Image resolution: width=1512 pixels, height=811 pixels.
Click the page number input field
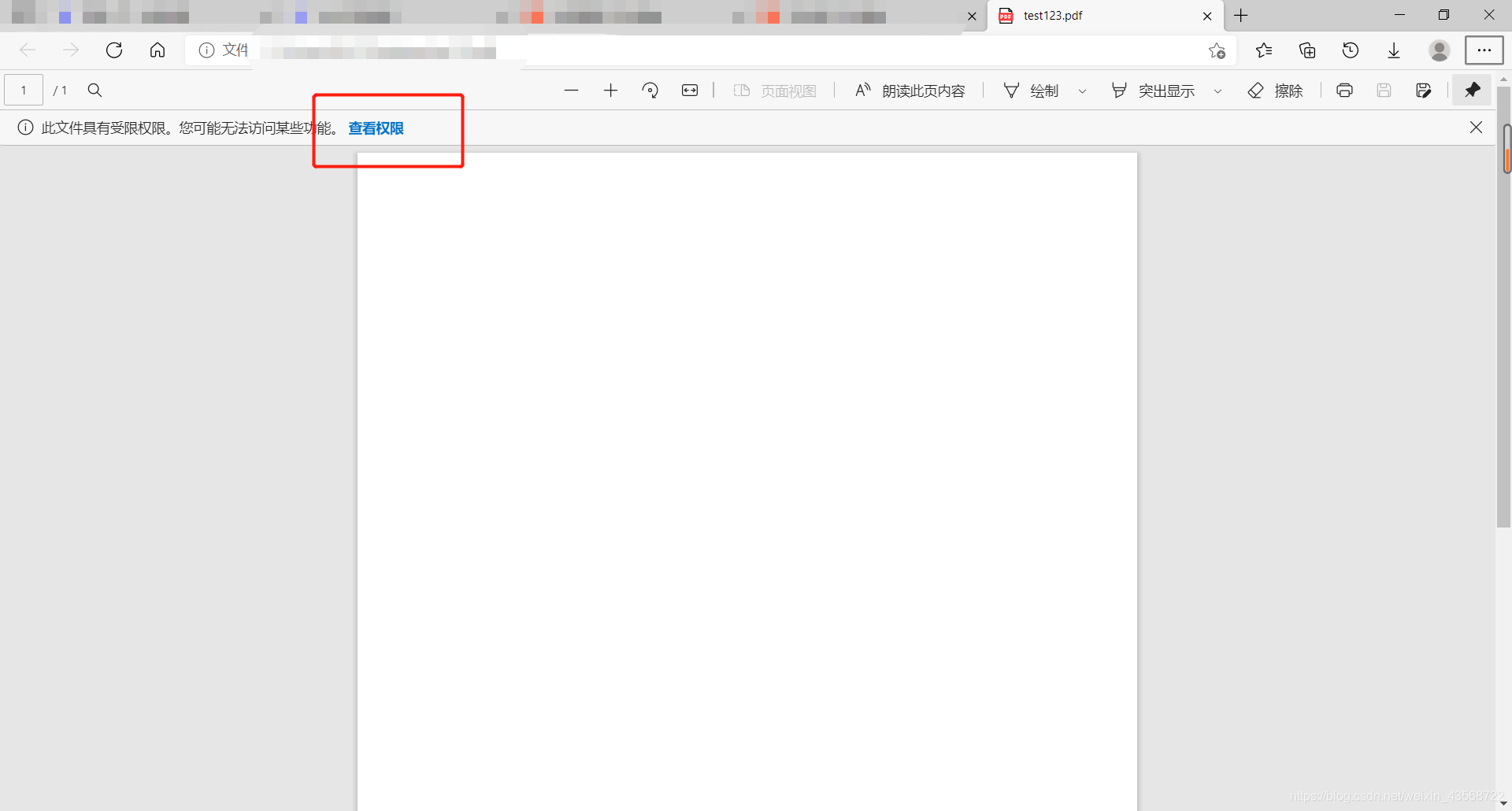24,91
